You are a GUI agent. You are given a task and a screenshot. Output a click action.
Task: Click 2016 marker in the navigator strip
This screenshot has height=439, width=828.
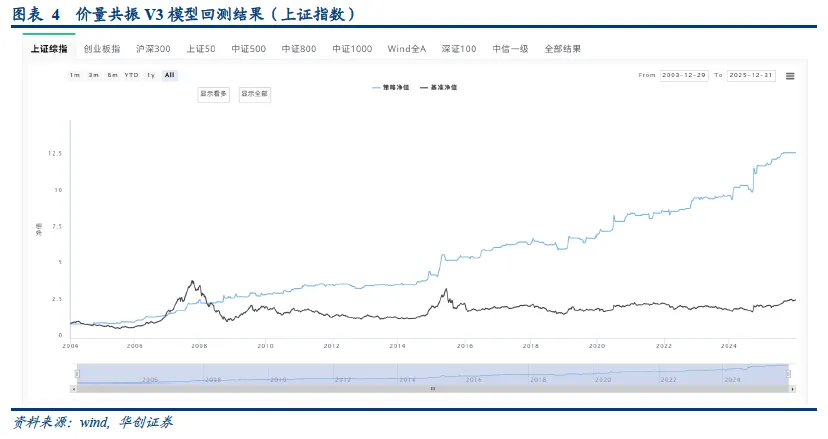(473, 380)
